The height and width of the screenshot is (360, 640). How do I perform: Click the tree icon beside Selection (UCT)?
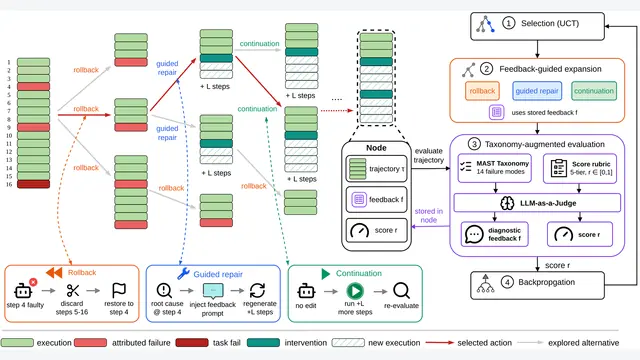(485, 24)
